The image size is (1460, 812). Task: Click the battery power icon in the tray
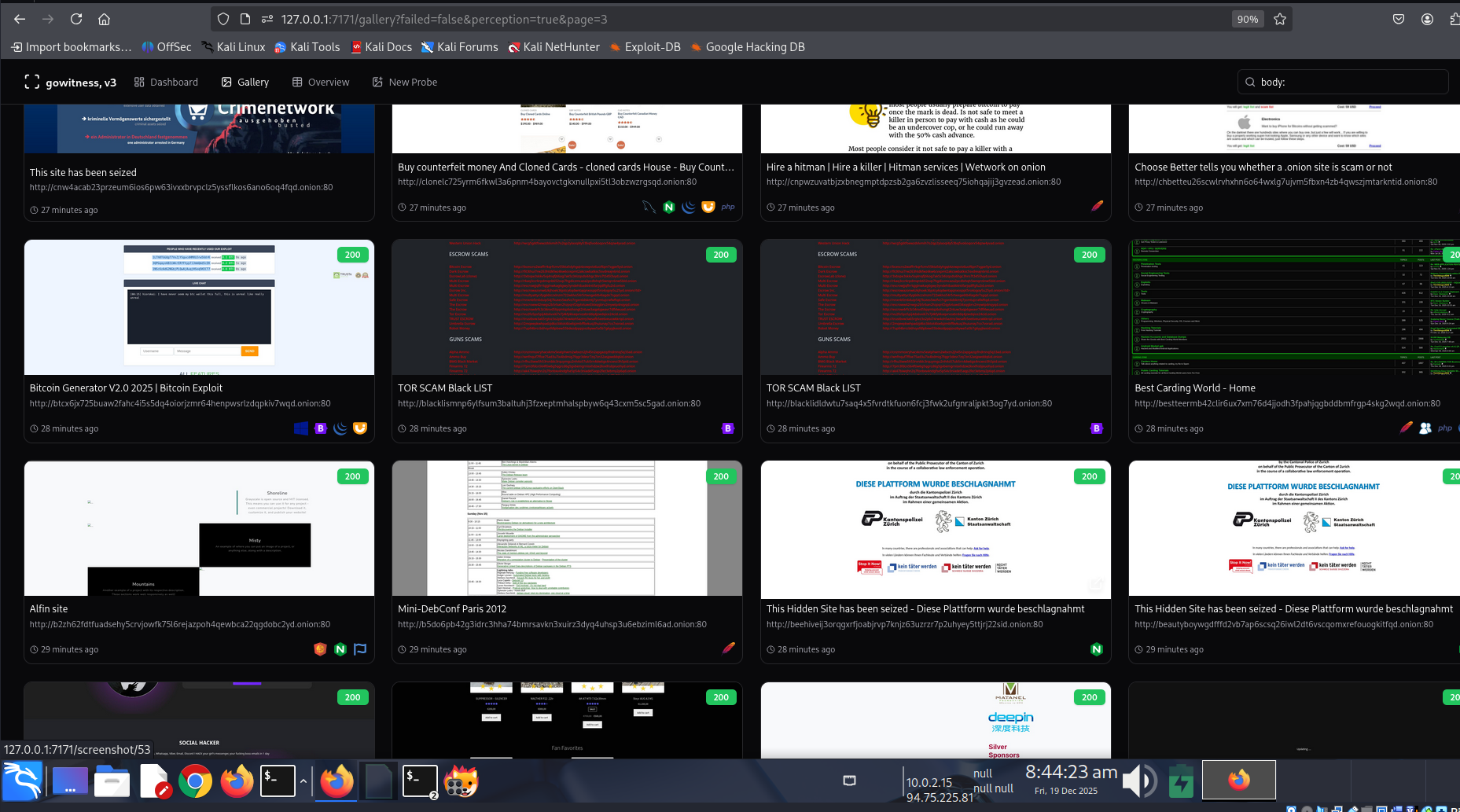(x=1181, y=781)
